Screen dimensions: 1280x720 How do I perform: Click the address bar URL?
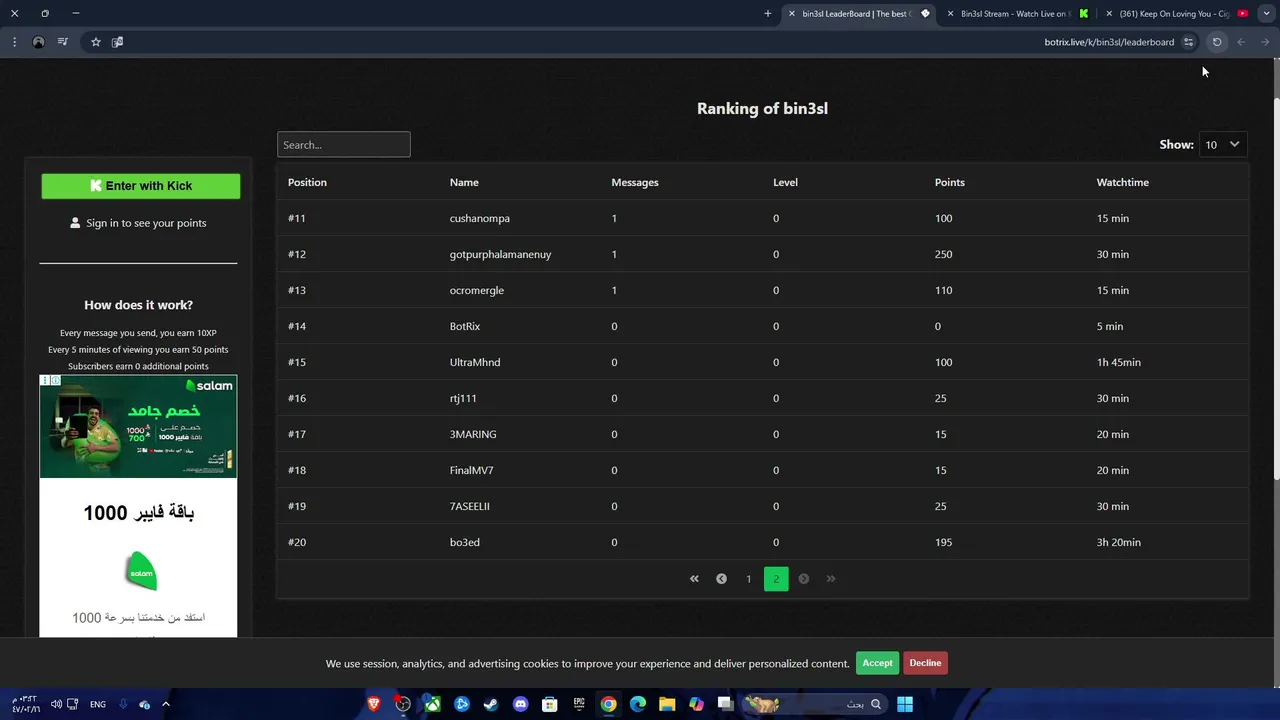coord(1109,42)
